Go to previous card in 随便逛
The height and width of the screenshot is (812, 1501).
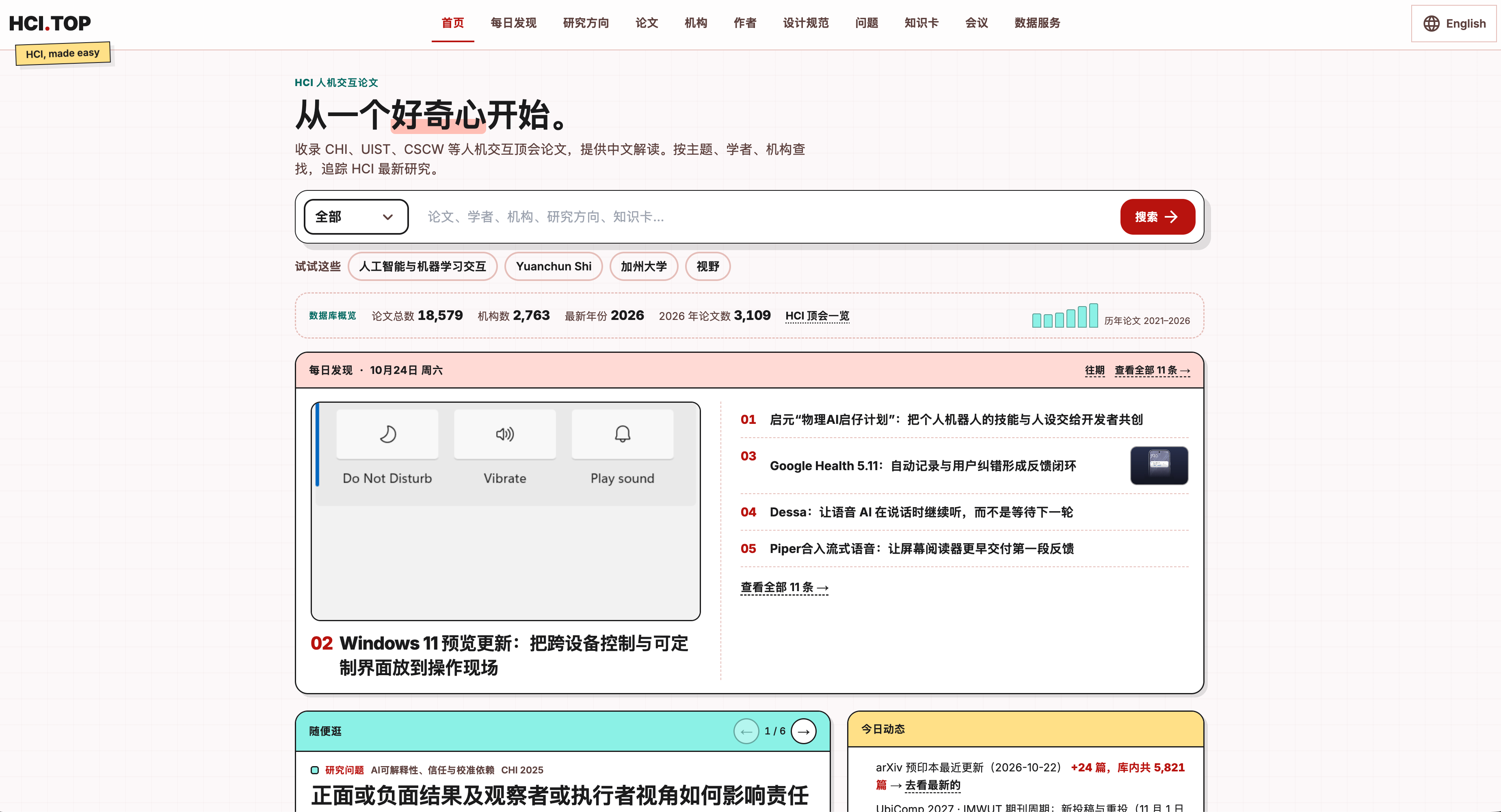point(746,731)
